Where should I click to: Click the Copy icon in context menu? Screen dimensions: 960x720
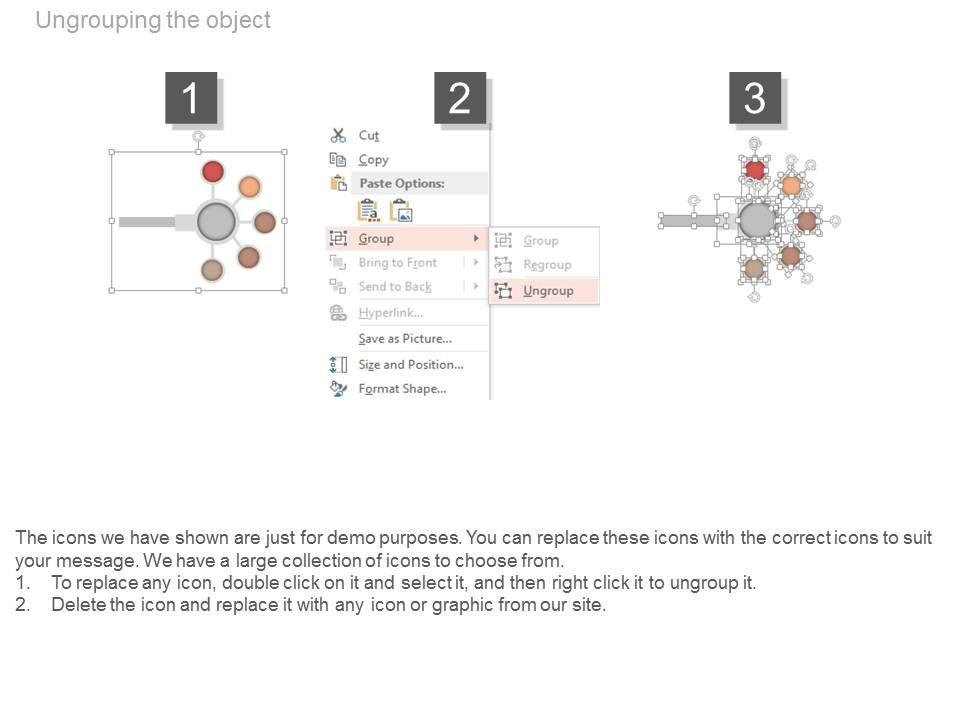338,159
